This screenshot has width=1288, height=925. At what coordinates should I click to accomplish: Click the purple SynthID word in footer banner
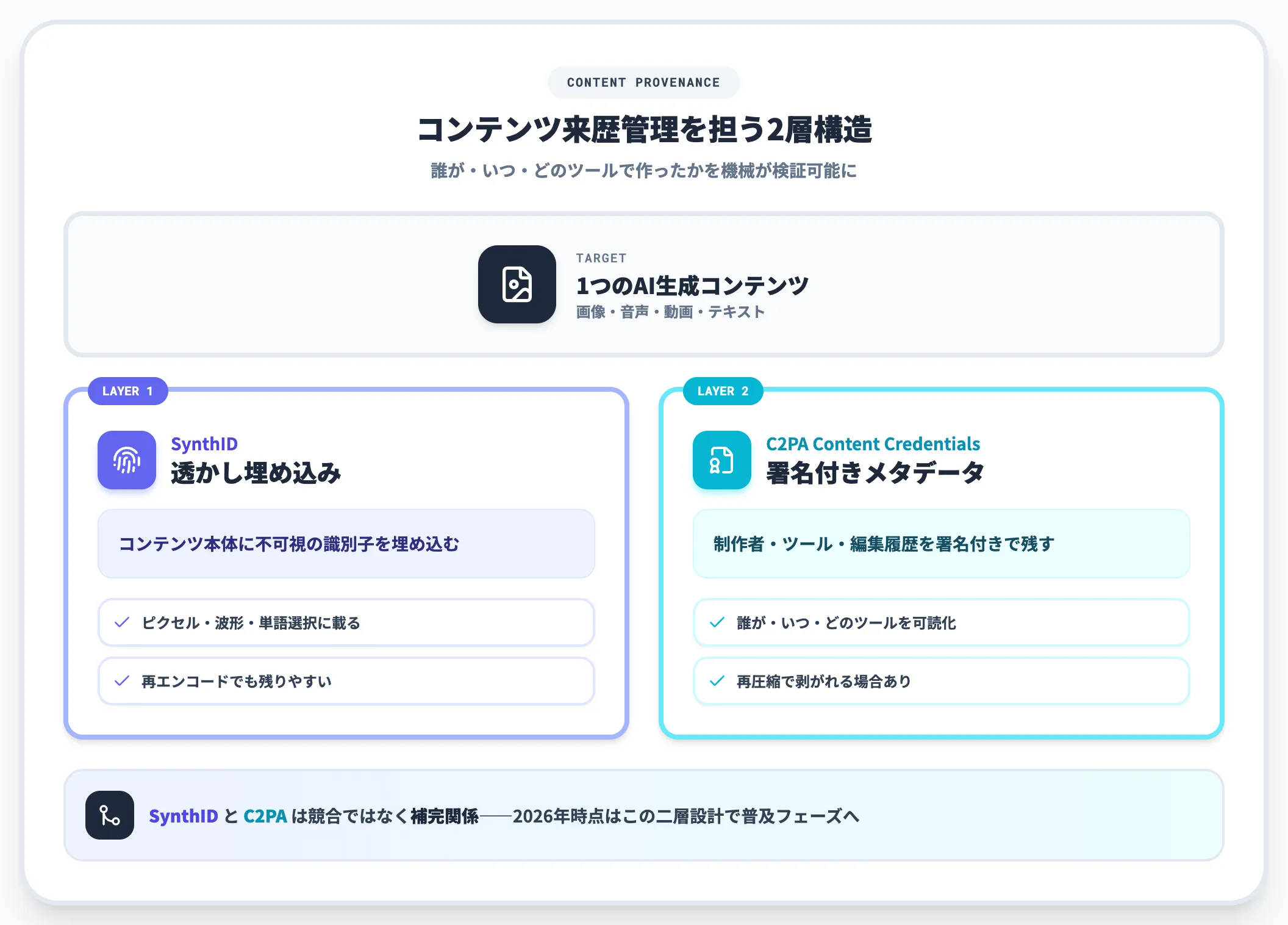[x=184, y=816]
